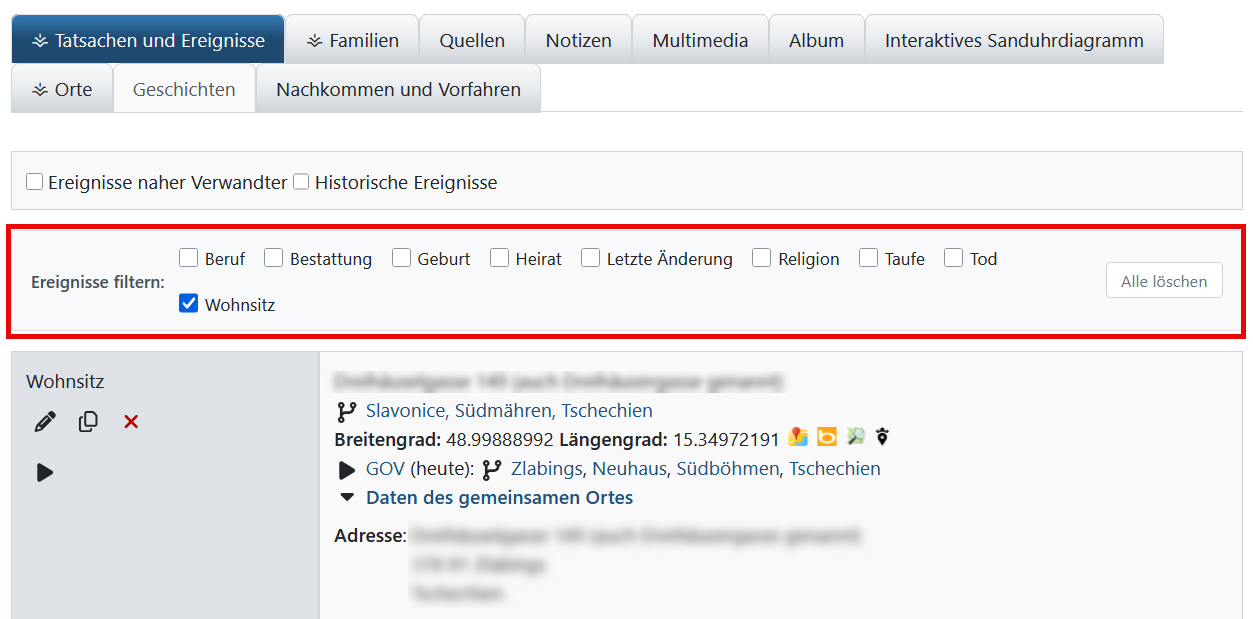Edit the Wohnsitz event with the pencil icon

pyautogui.click(x=44, y=421)
